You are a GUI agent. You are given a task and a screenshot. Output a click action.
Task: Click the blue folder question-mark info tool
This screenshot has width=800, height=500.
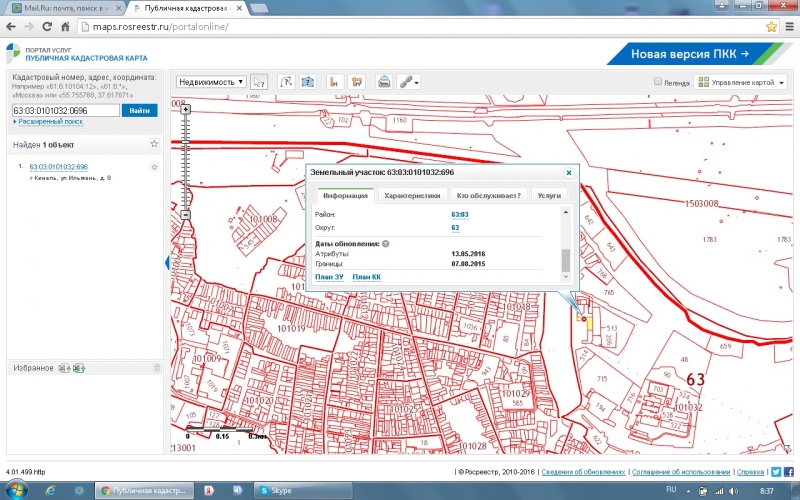(x=307, y=82)
